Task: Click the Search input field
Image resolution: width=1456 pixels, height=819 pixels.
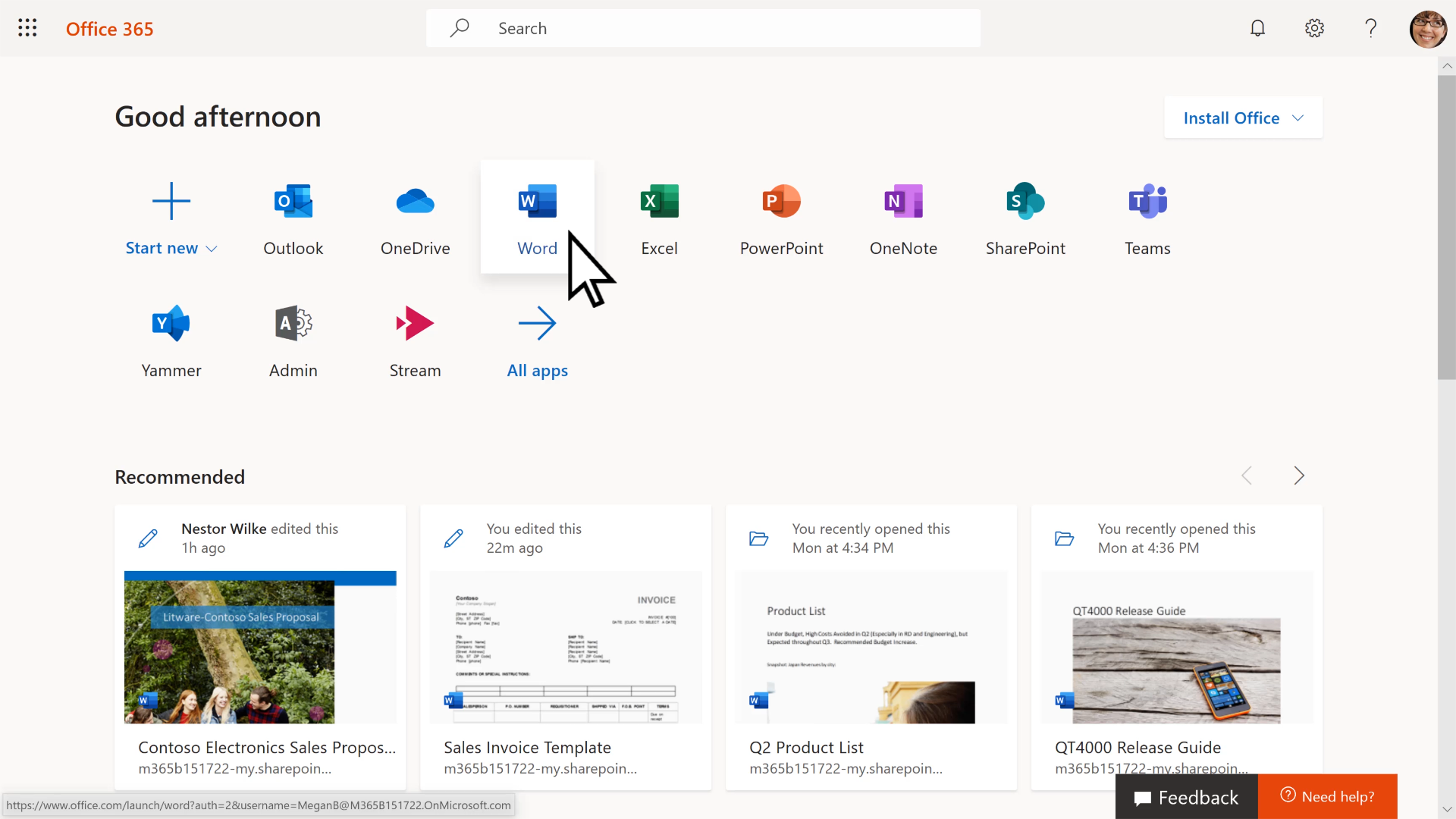Action: tap(702, 28)
